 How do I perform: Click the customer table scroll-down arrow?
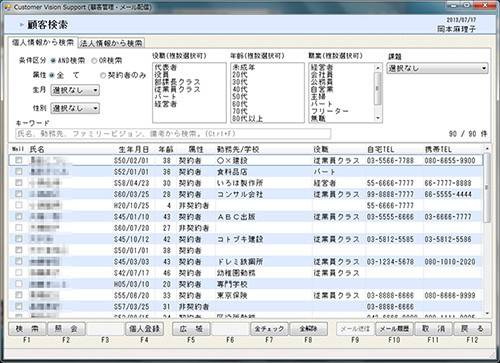pyautogui.click(x=487, y=313)
